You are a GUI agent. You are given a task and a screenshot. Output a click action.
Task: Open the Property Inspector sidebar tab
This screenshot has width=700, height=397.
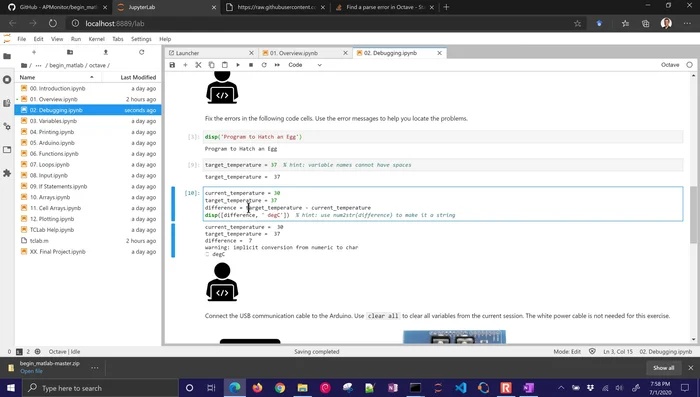click(x=7, y=126)
